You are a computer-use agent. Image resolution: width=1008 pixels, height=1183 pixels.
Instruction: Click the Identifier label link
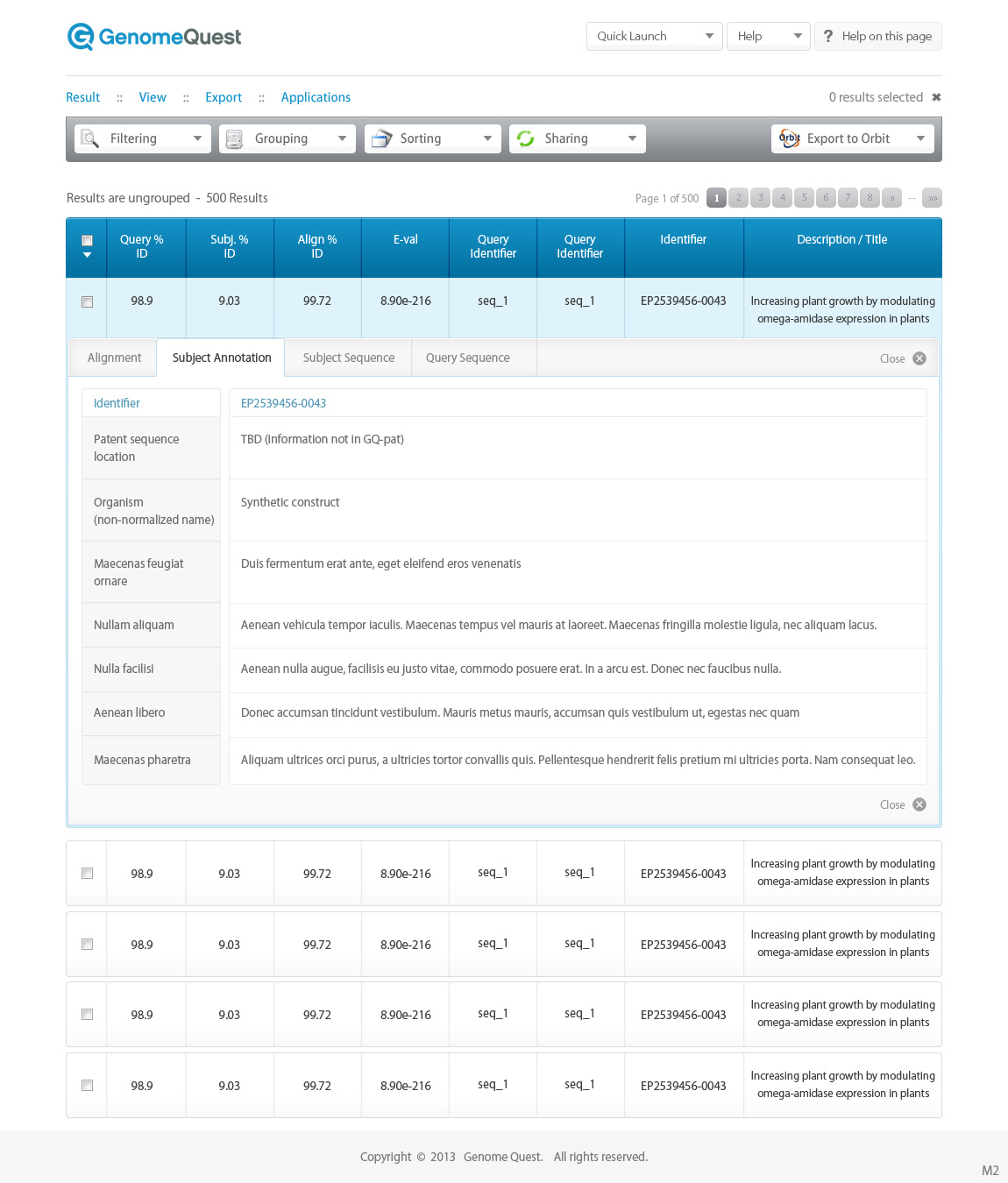pos(117,403)
